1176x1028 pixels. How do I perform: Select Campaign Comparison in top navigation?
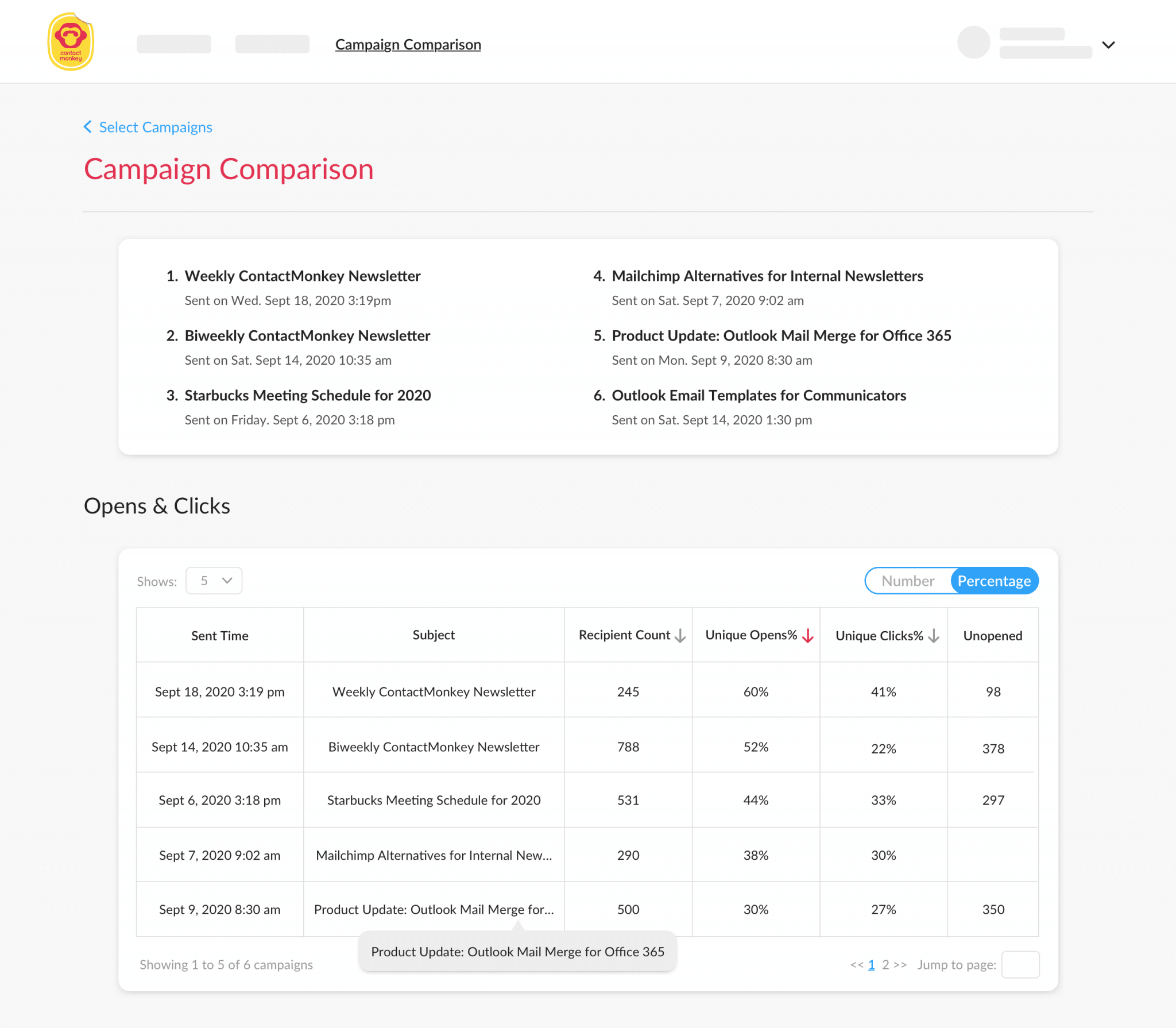click(408, 44)
